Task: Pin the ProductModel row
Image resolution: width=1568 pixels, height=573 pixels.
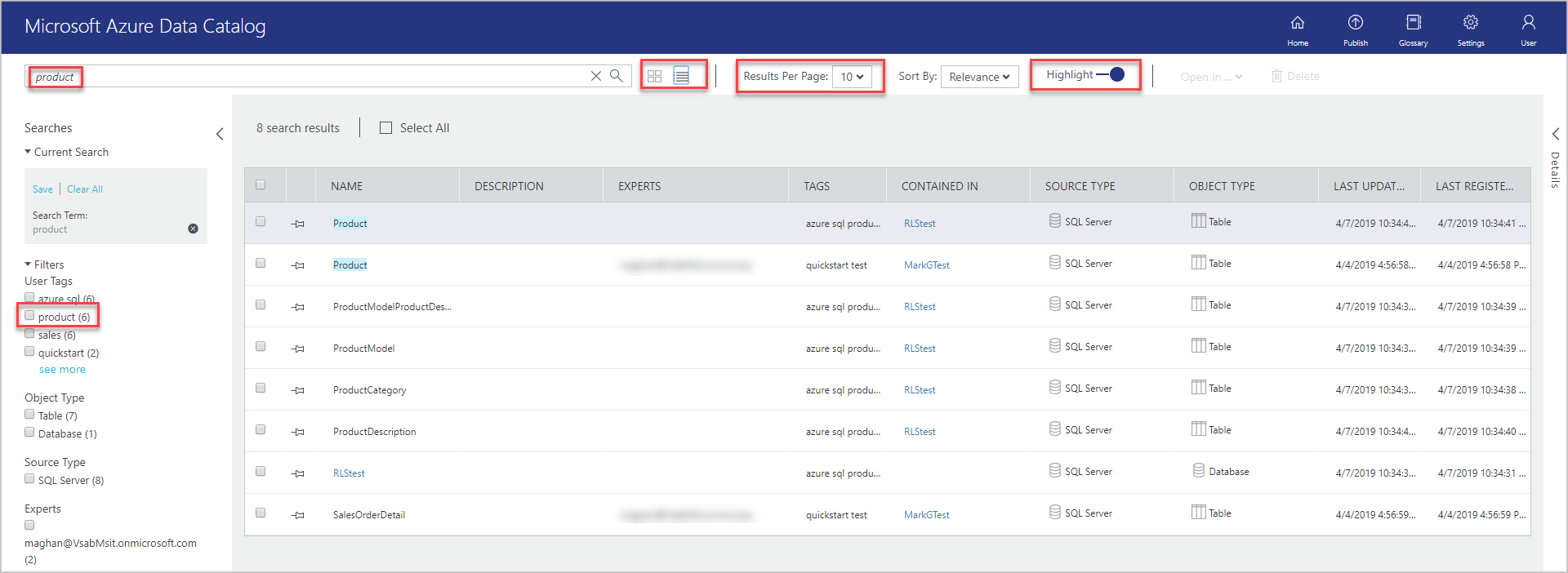Action: click(298, 349)
